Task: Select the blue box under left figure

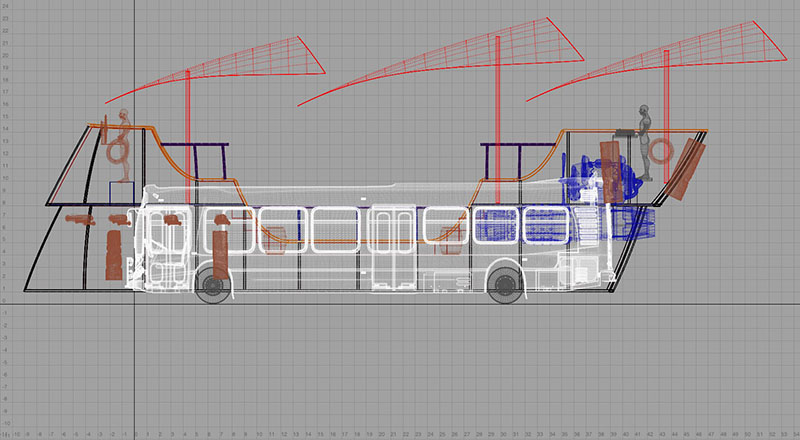Action: (x=121, y=193)
